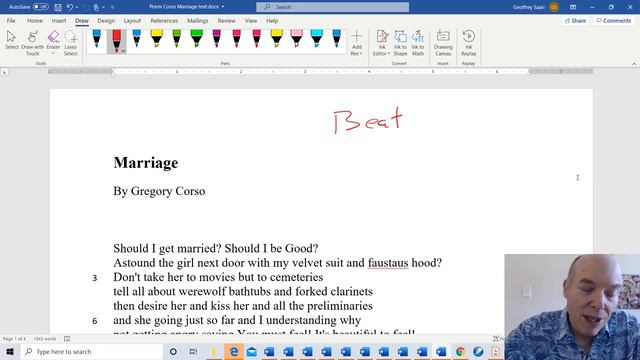
Task: Click the Touch/Mouse mode icon
Action: (x=96, y=7)
